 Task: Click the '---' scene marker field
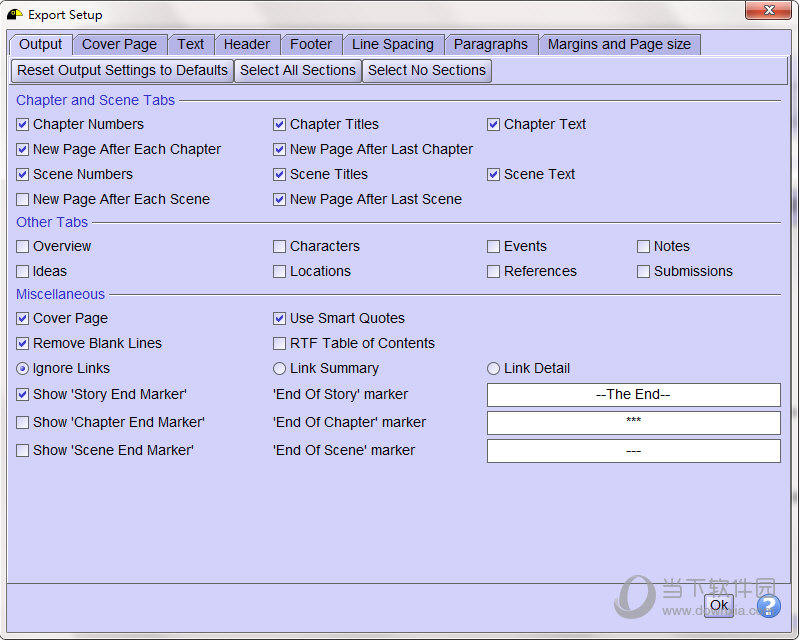[633, 451]
